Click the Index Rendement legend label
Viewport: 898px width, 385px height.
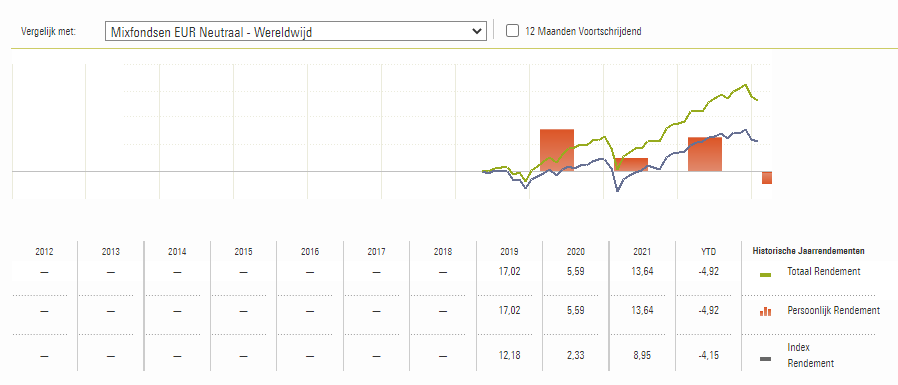(x=810, y=355)
